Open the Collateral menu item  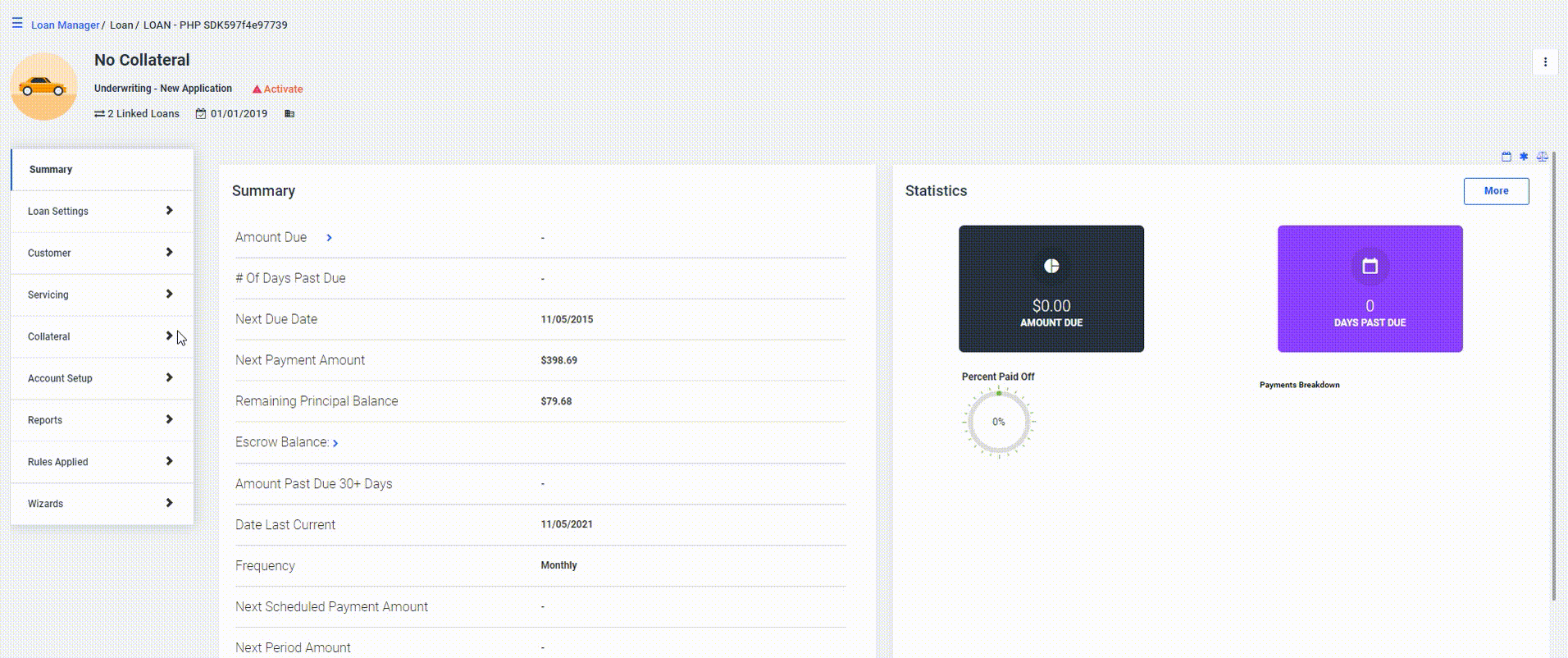click(x=103, y=337)
